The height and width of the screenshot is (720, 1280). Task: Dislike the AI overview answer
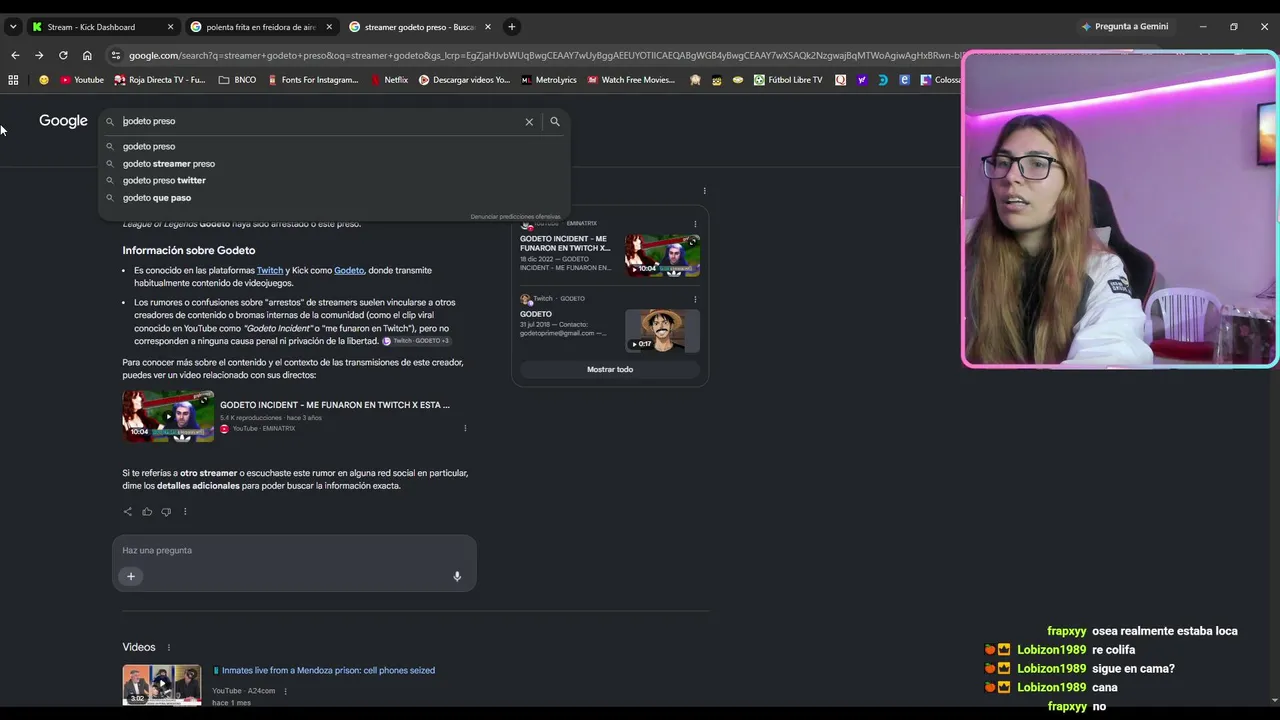click(166, 512)
